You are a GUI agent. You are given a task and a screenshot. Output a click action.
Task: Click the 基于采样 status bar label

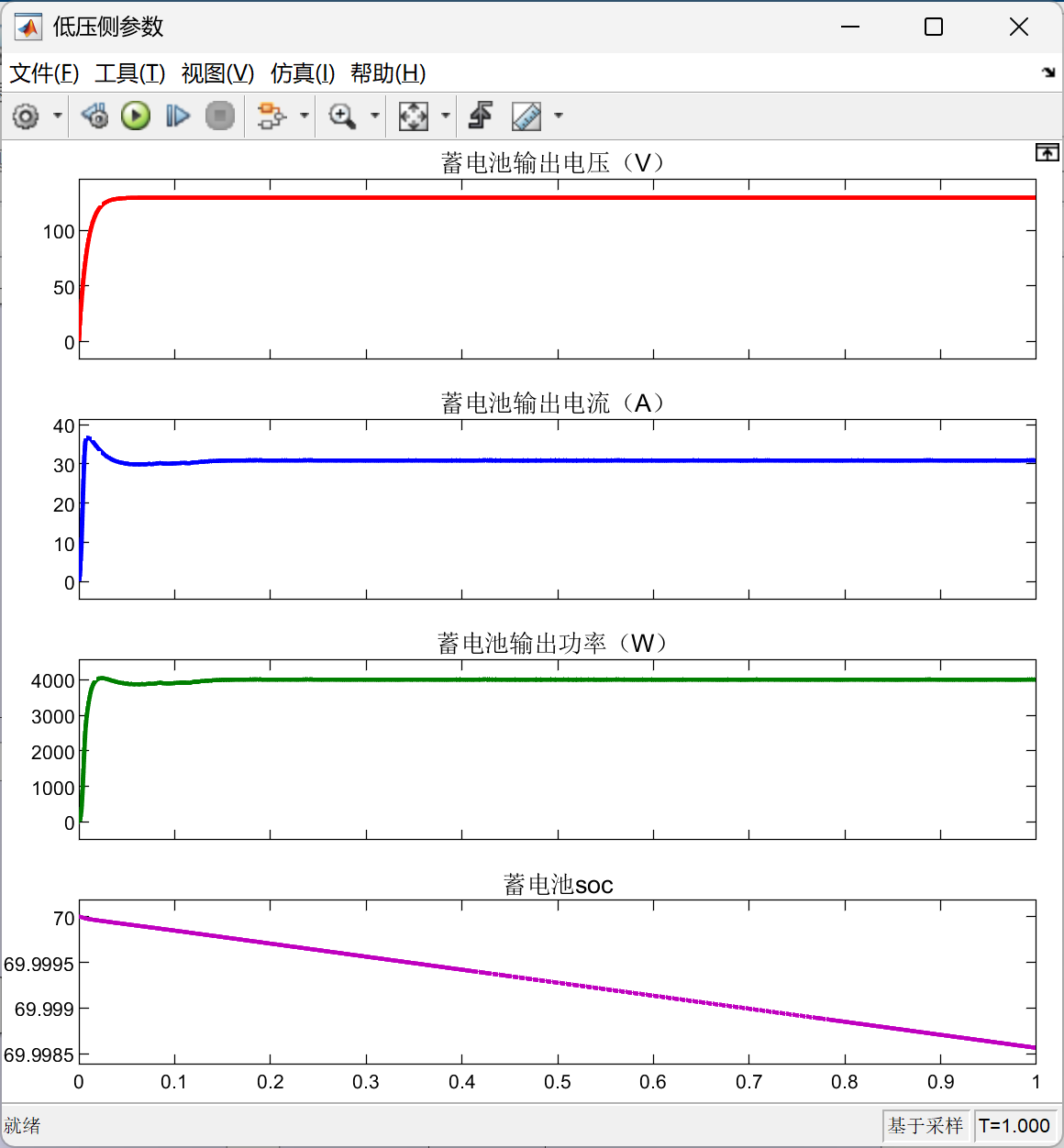(x=925, y=1126)
